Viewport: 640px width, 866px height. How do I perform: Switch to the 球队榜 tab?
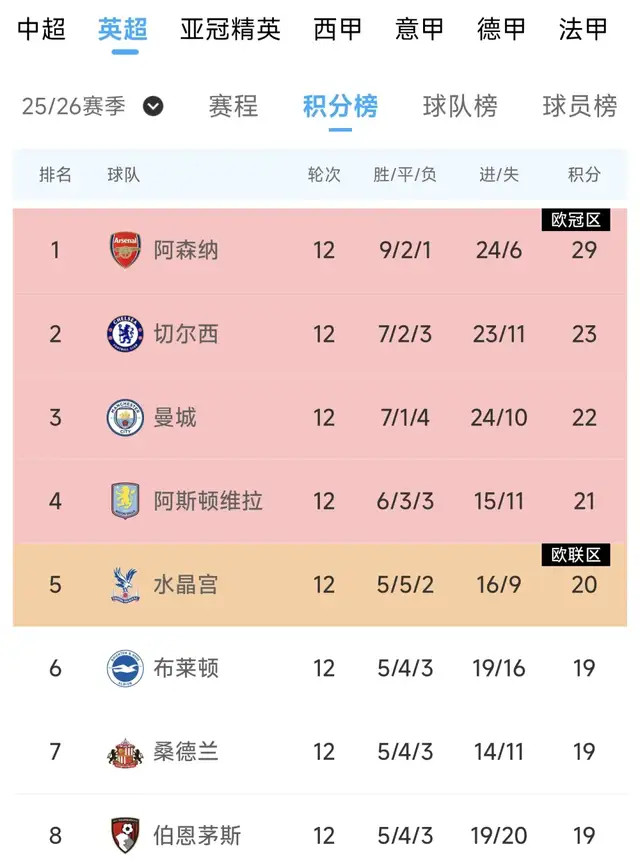pyautogui.click(x=460, y=106)
